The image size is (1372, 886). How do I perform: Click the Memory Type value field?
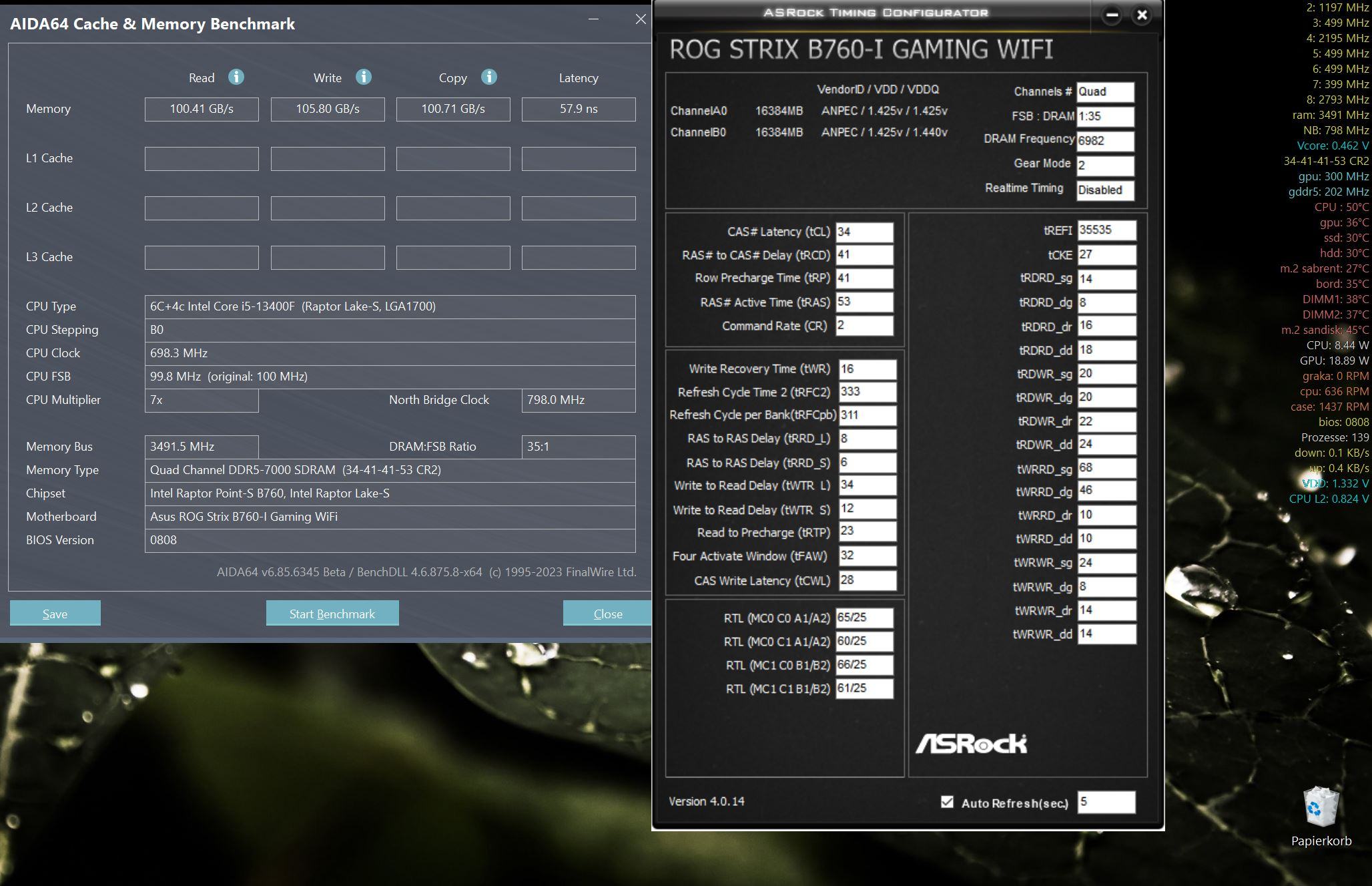pyautogui.click(x=390, y=470)
